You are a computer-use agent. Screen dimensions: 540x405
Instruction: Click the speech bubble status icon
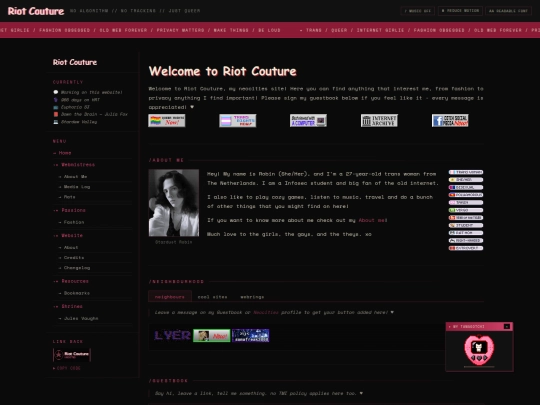pyautogui.click(x=56, y=92)
